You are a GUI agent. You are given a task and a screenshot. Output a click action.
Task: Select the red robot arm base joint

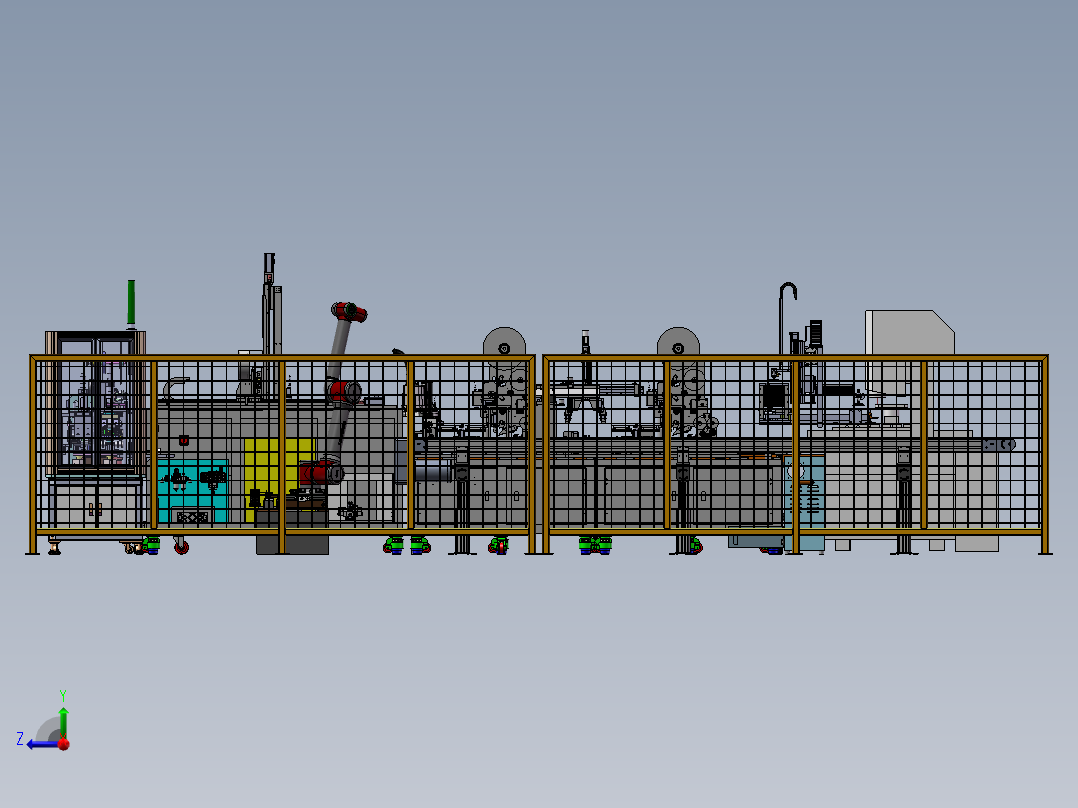pos(322,473)
